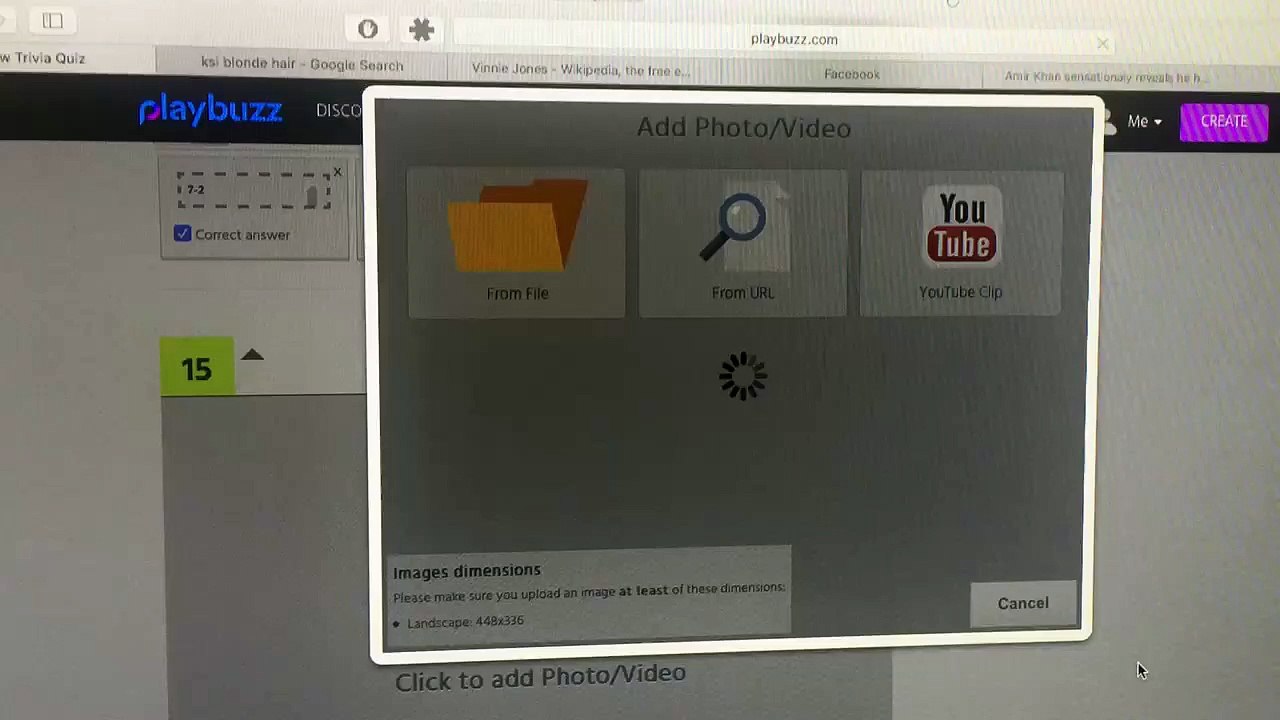The image size is (1280, 720).
Task: Switch to ksi blonde hair Google Search tab
Action: click(x=302, y=64)
